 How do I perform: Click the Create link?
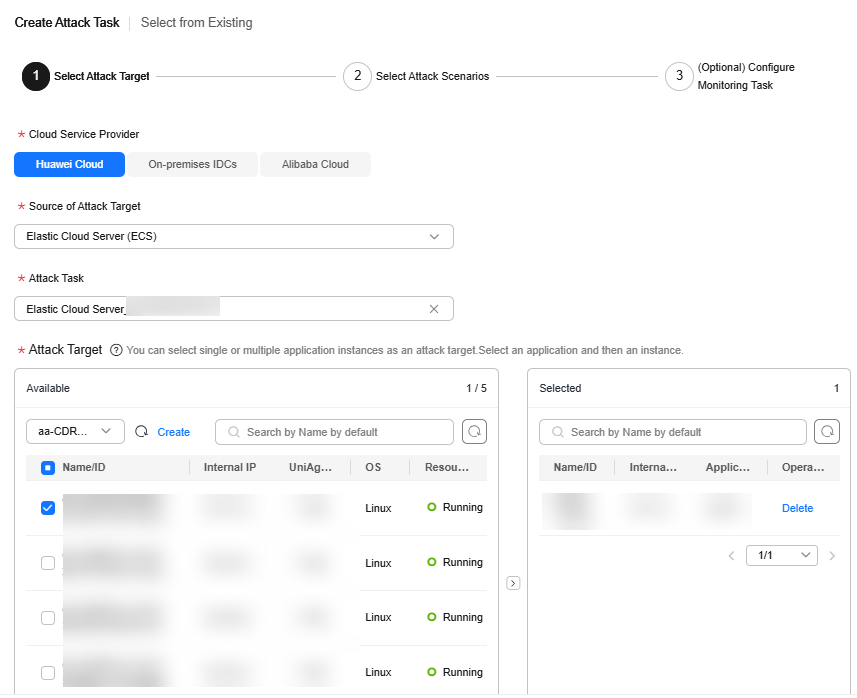coord(174,432)
